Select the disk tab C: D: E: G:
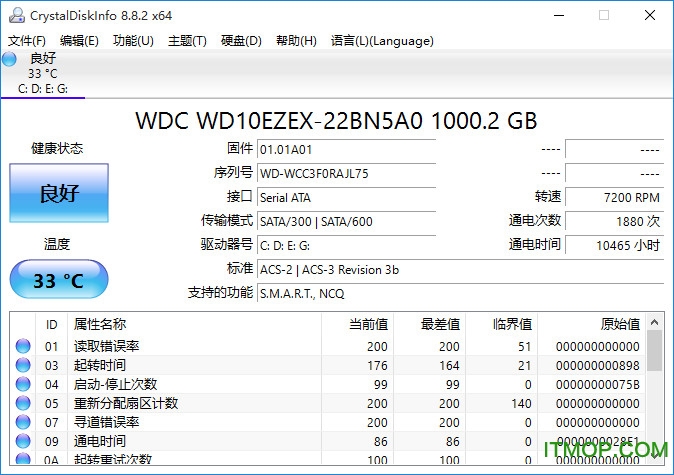Screen dimensions: 674x475 click(43, 74)
